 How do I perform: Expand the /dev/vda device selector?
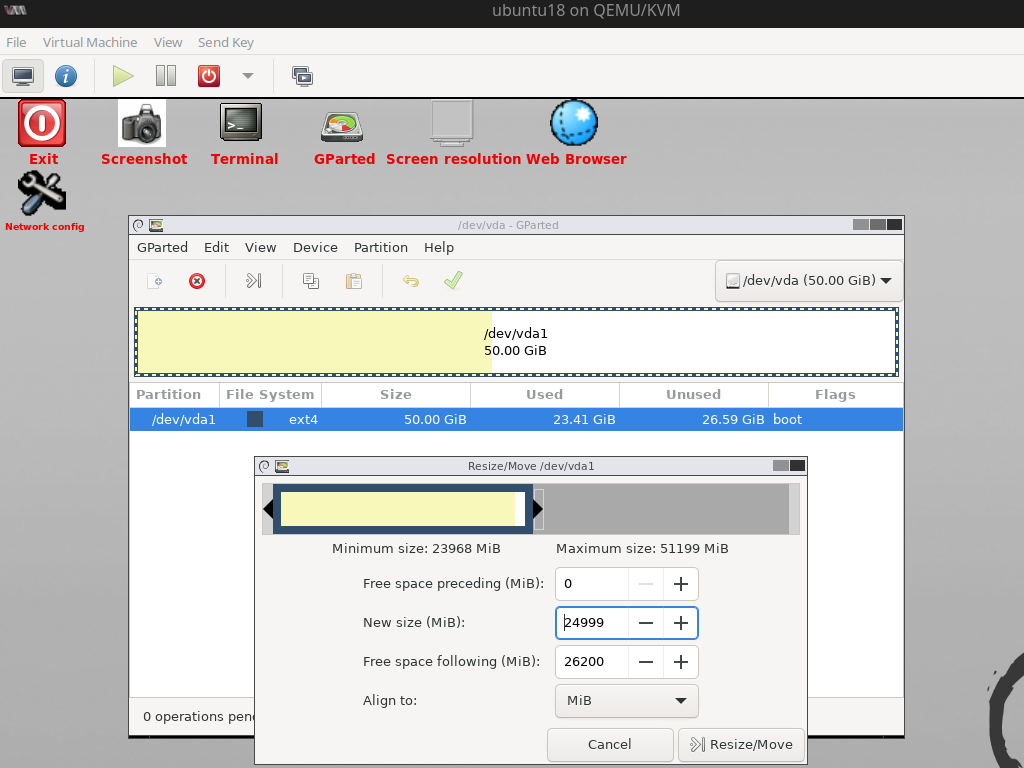[809, 281]
